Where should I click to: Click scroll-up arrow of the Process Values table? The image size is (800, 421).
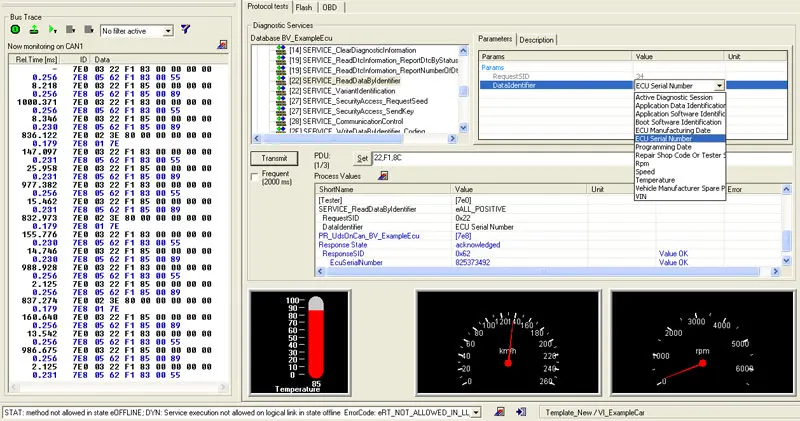(x=786, y=189)
